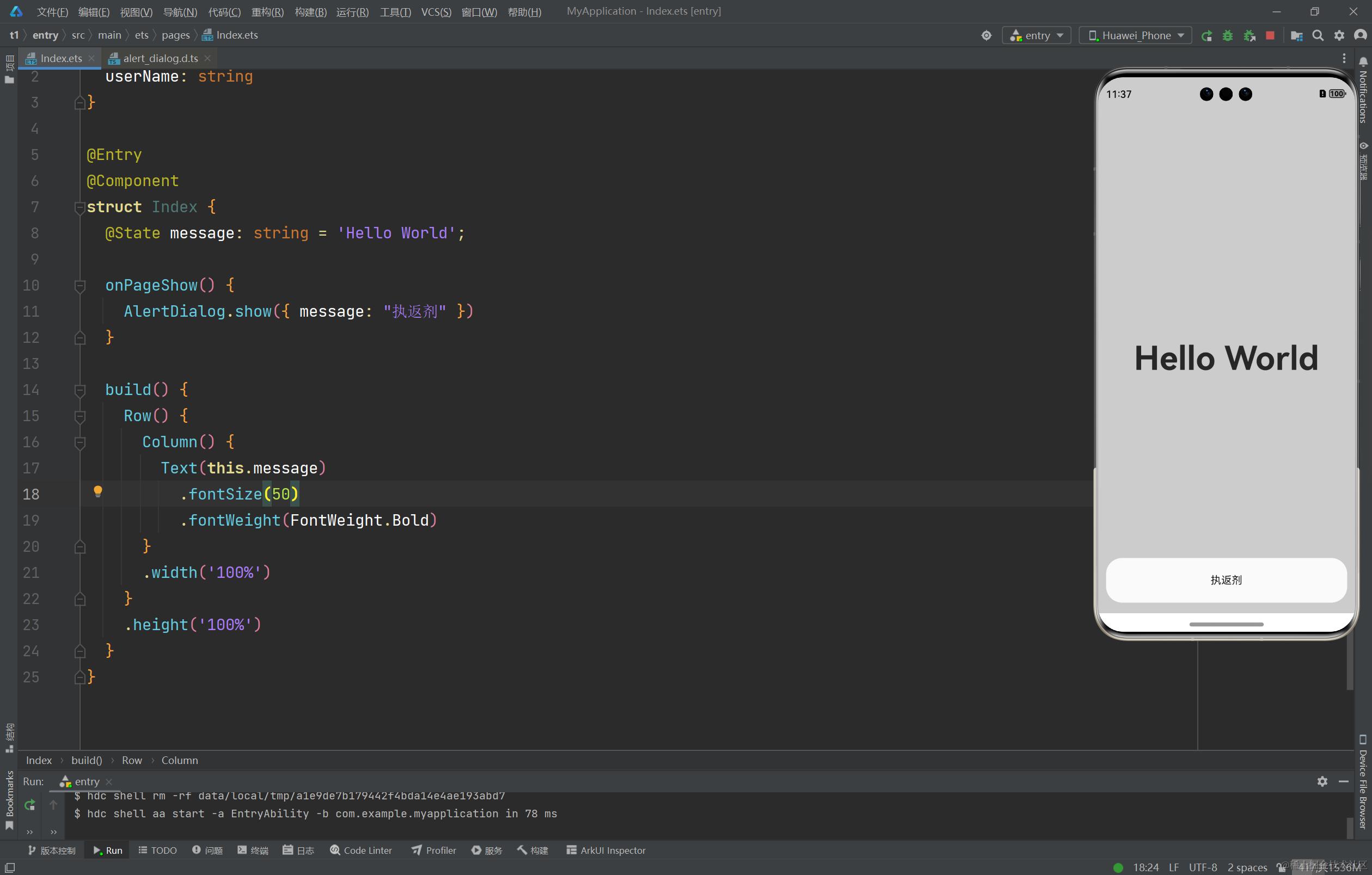The width and height of the screenshot is (1372, 875).
Task: Switch to the alert_dialog.d.ts tab
Action: (160, 58)
